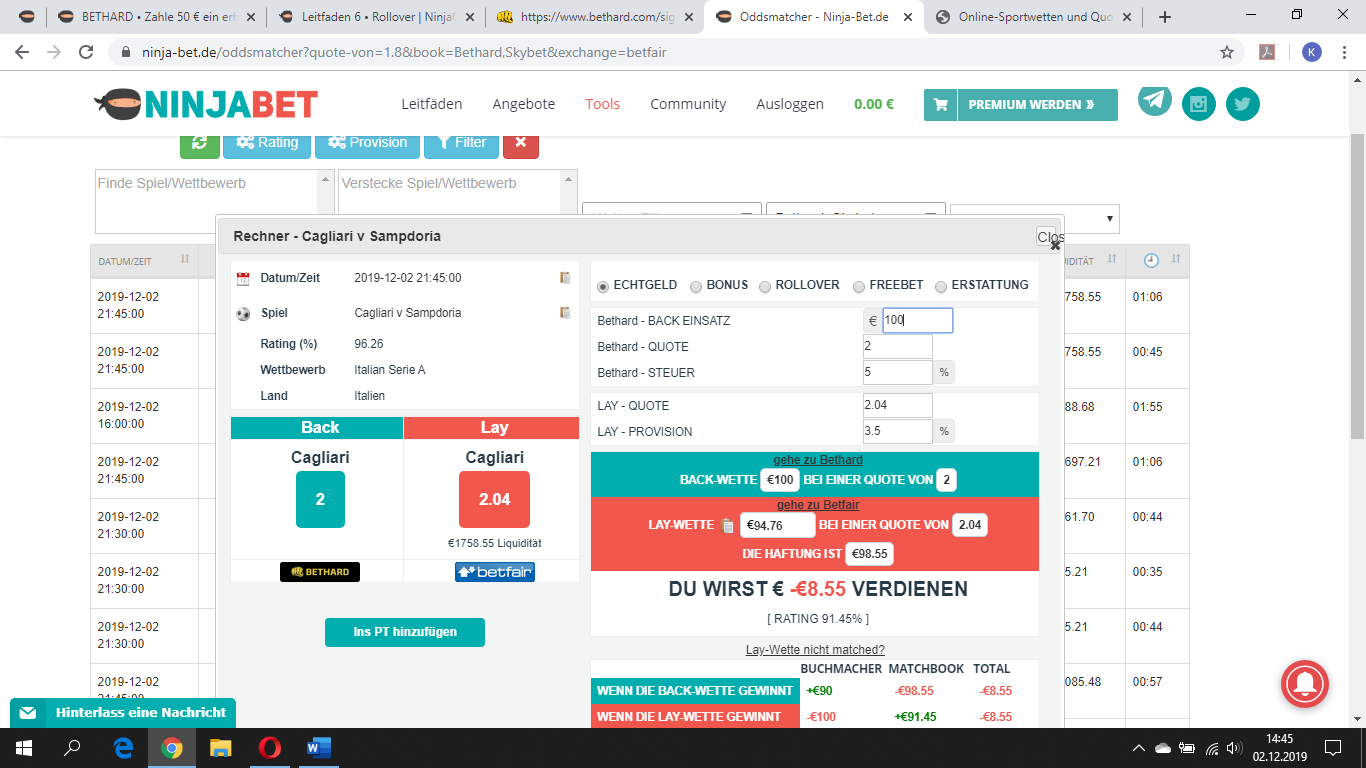Click the shopping cart icon

pyautogui.click(x=940, y=104)
